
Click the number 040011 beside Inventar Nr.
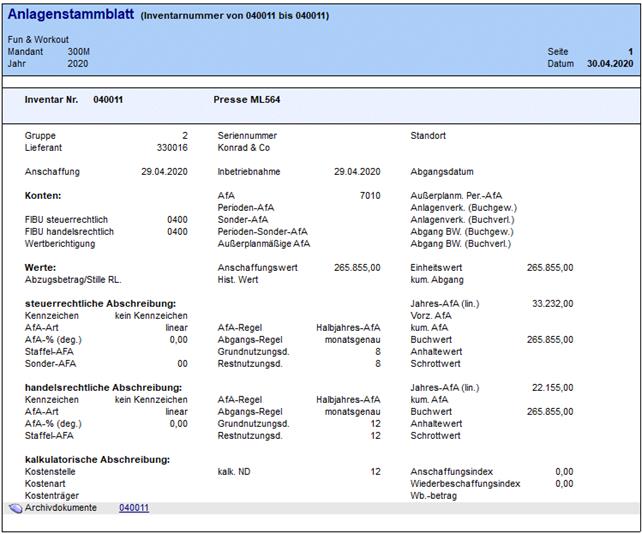click(x=108, y=100)
